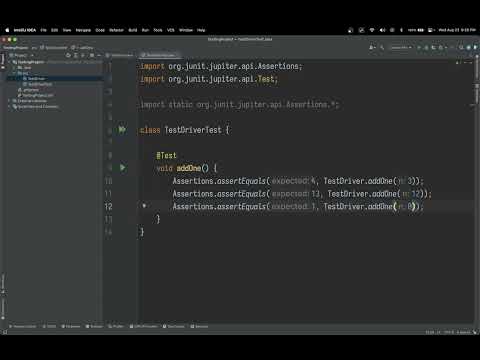Open the VCS menu
Viewport: 480px width, 360px height.
coord(171,30)
